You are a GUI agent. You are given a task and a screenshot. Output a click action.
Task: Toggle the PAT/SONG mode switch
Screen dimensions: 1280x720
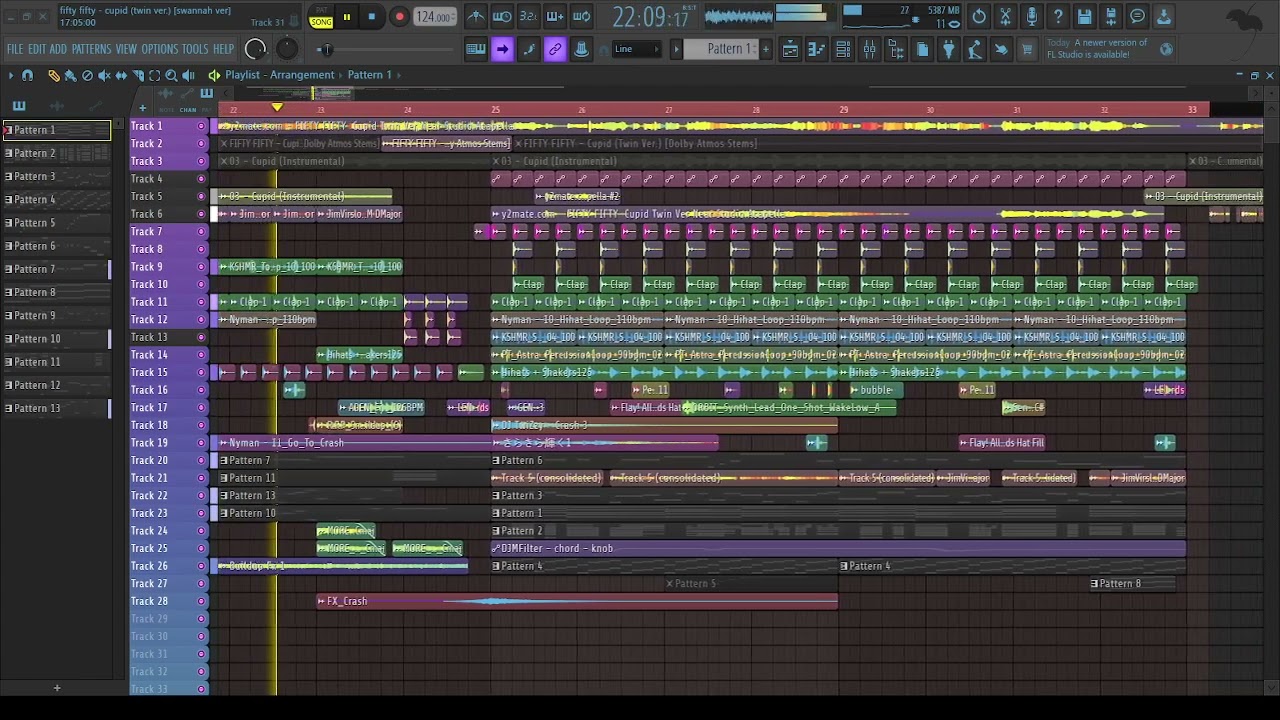point(321,17)
